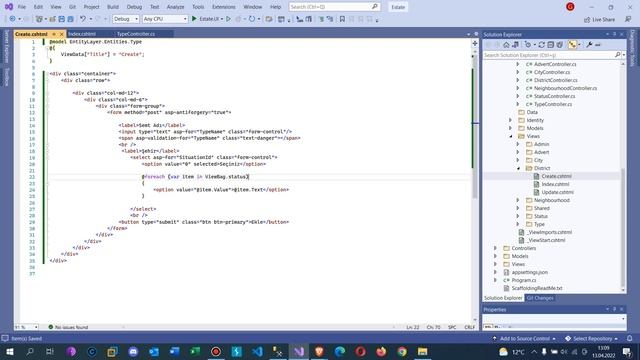Click the Pending Changes Filter clock icon

(x=528, y=45)
